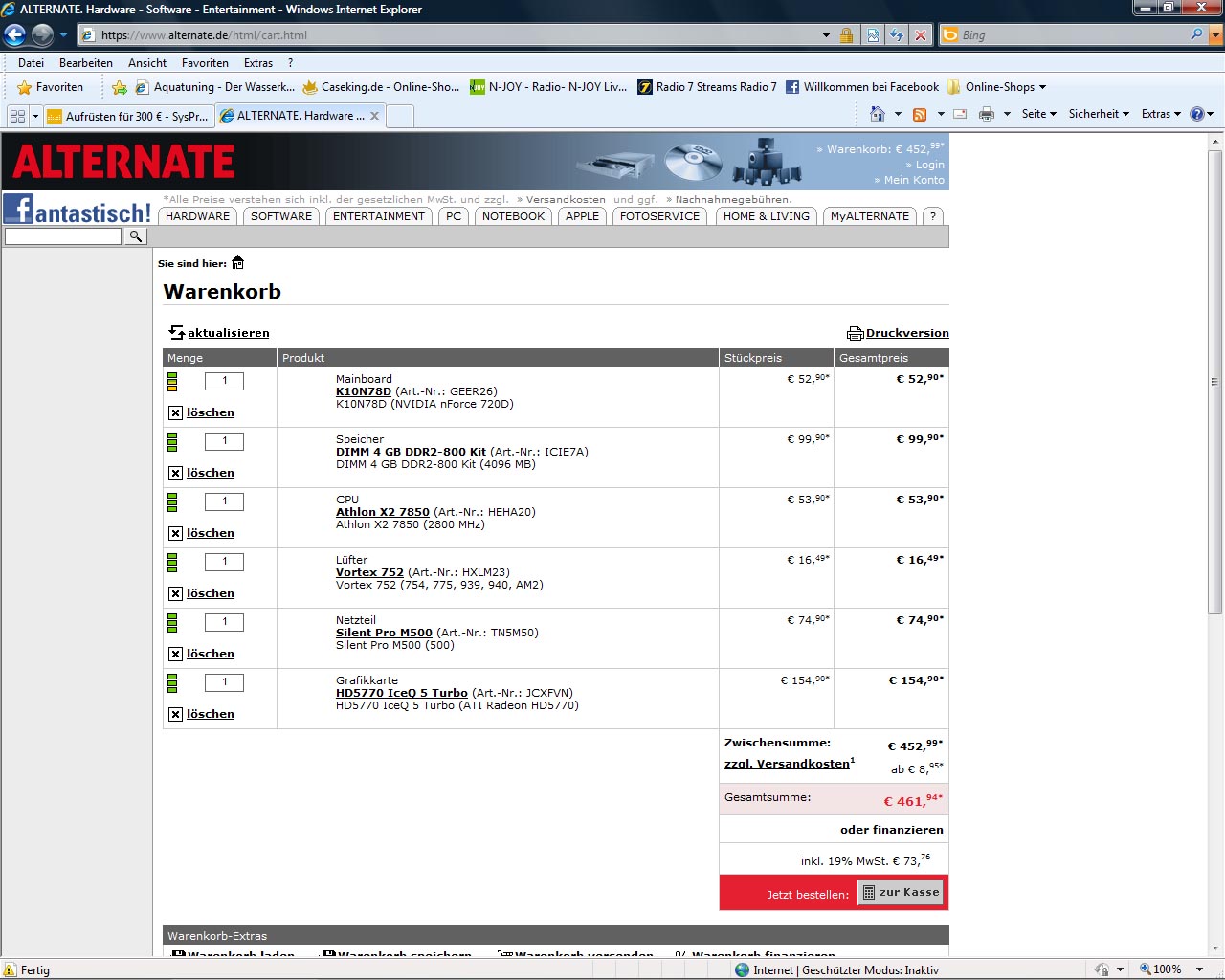Open the HARDWARE navigation tab
Image resolution: width=1225 pixels, height=980 pixels.
(197, 216)
